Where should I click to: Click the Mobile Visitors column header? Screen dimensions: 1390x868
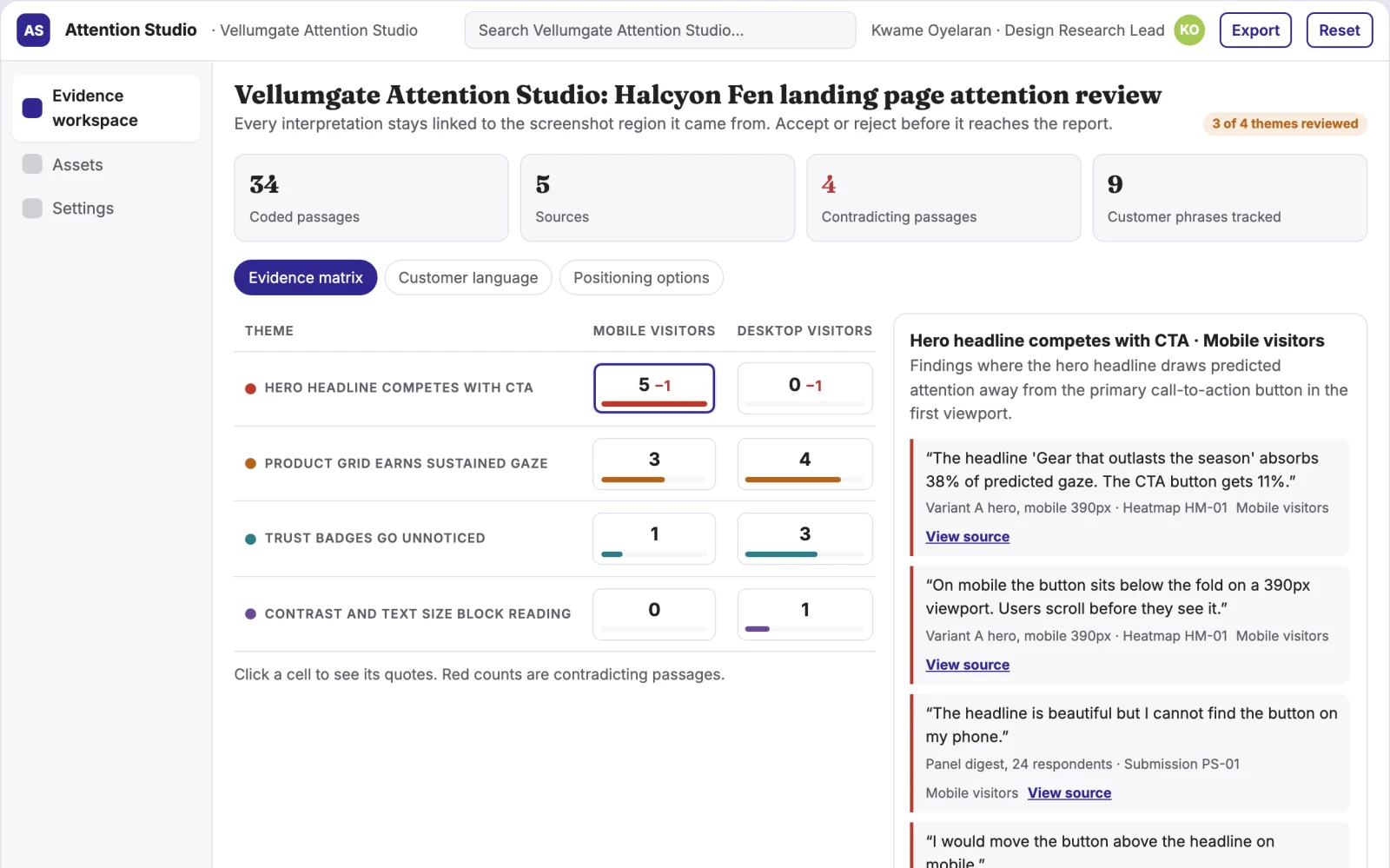click(654, 331)
